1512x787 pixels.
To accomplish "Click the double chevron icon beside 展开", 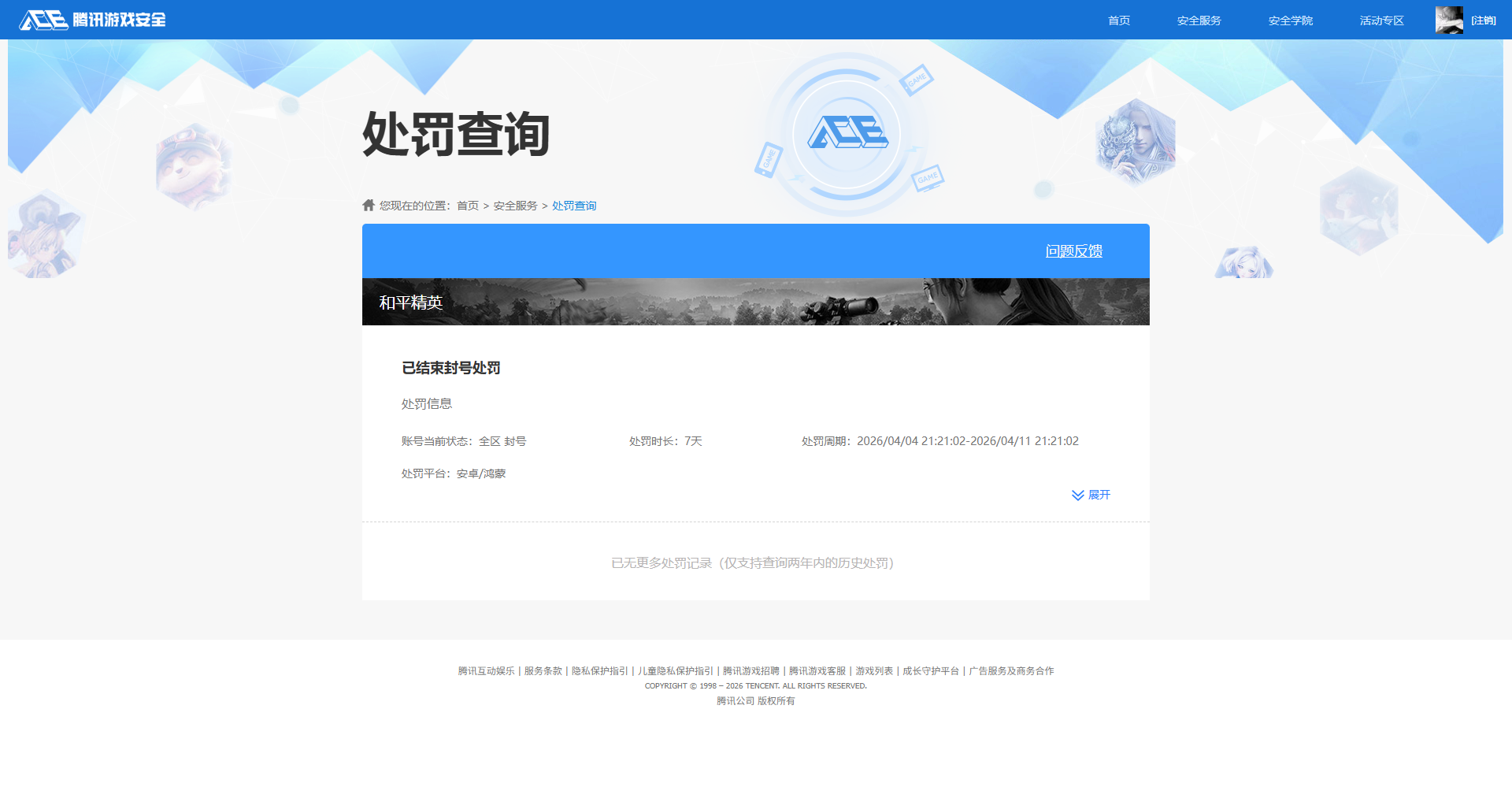I will tap(1077, 495).
